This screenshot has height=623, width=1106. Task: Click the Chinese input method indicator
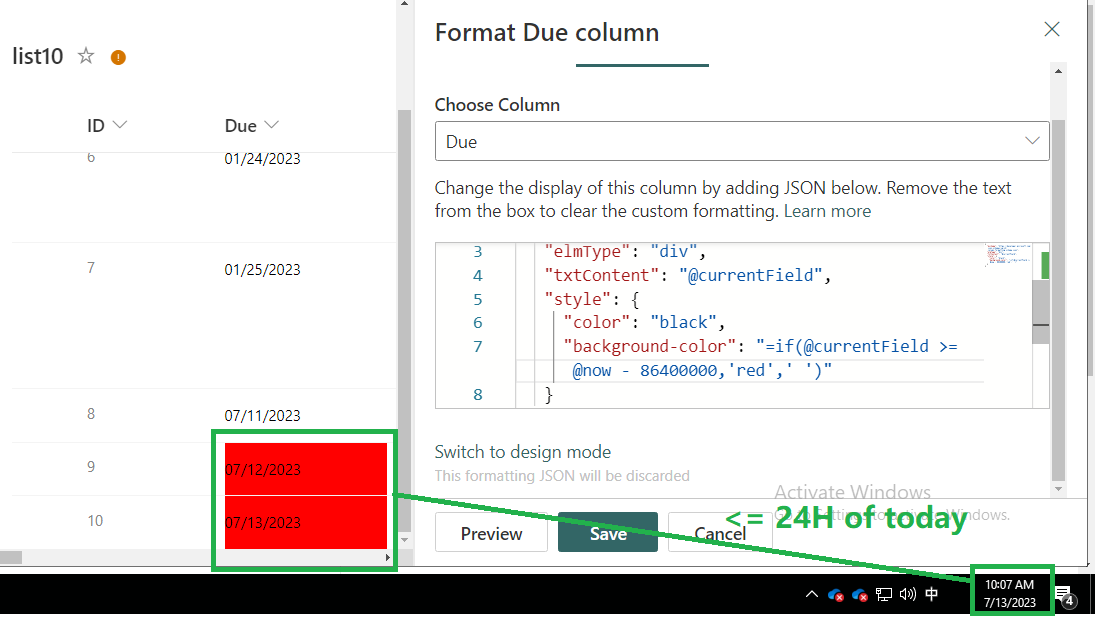[931, 594]
